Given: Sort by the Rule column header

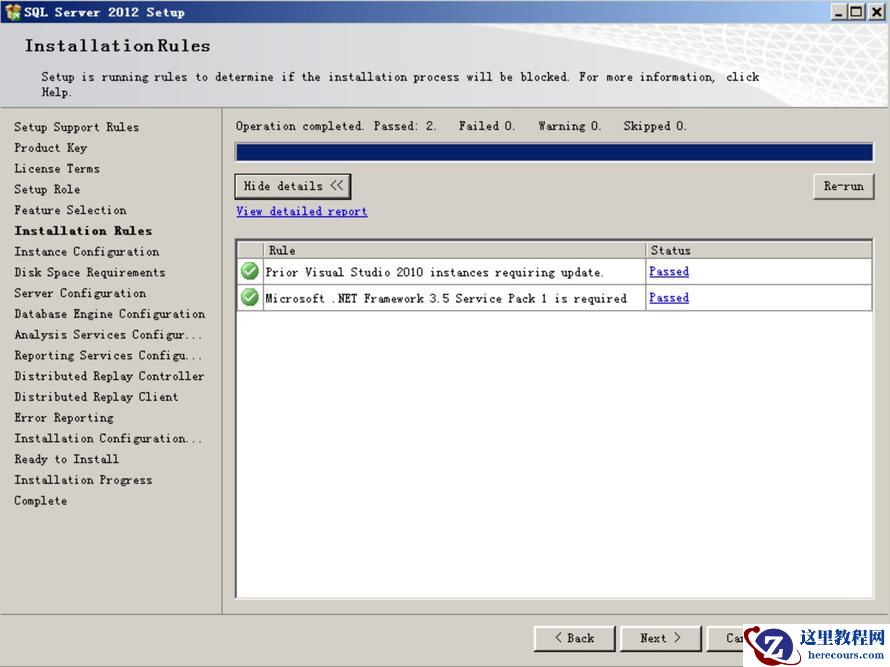Looking at the screenshot, I should pos(454,250).
